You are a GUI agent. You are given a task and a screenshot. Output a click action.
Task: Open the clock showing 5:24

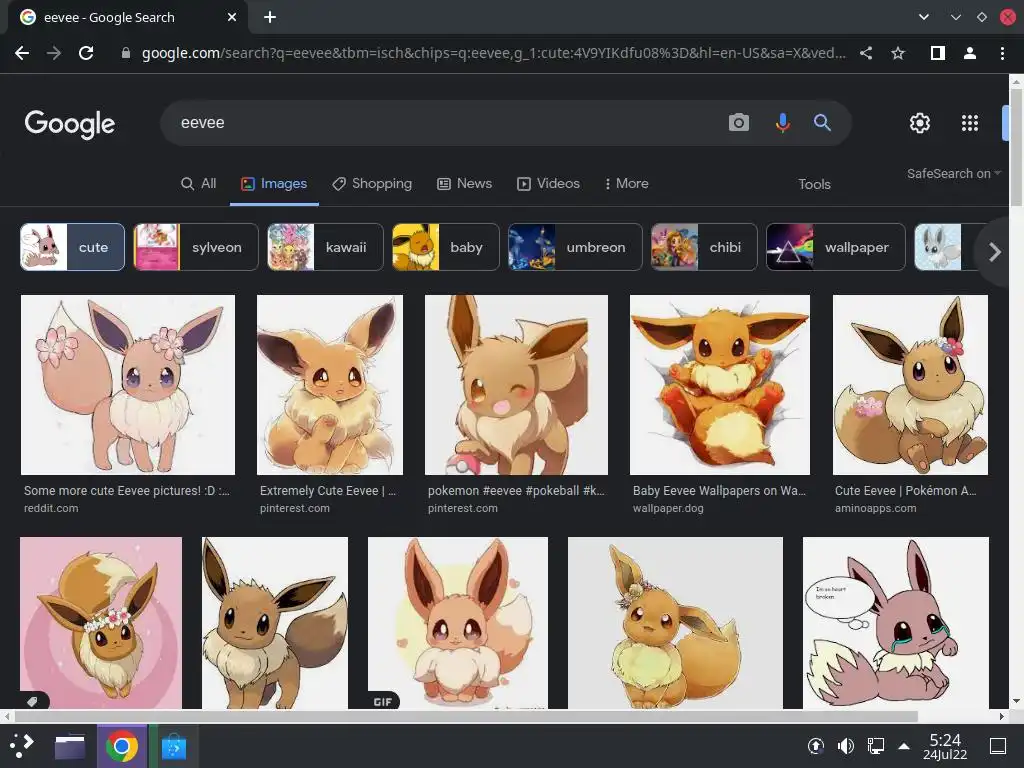(x=945, y=746)
